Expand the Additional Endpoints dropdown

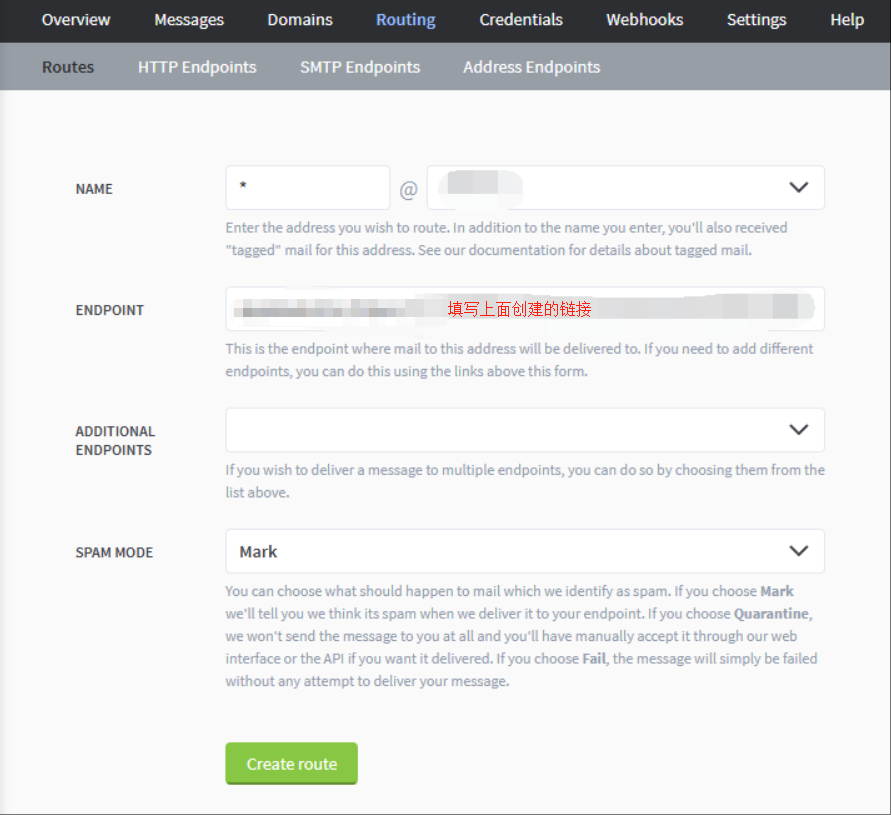pos(524,430)
